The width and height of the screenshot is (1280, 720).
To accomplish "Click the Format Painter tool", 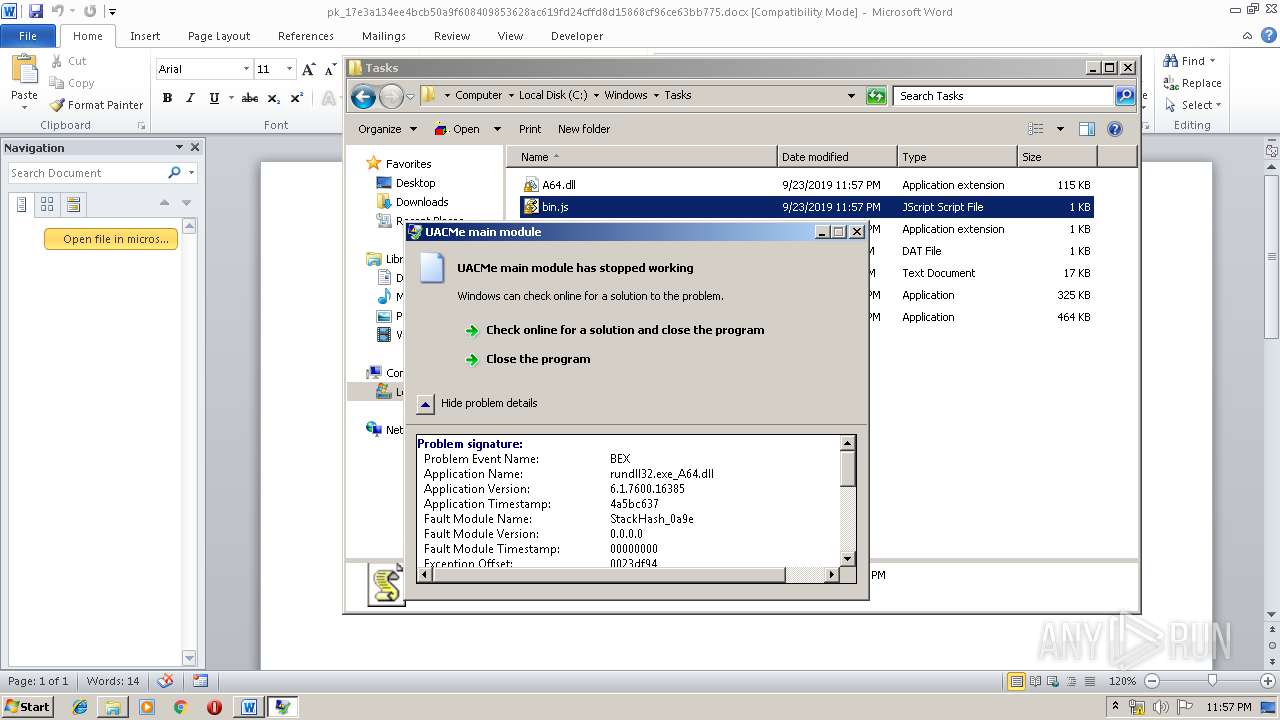I will click(x=97, y=105).
